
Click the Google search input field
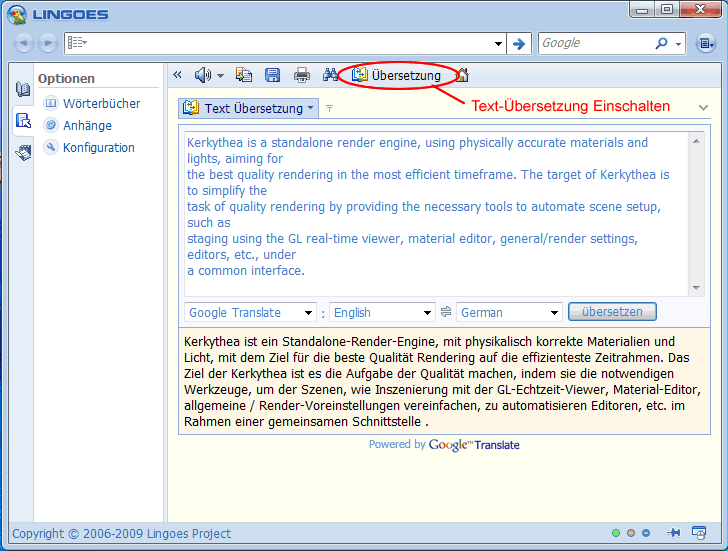596,43
